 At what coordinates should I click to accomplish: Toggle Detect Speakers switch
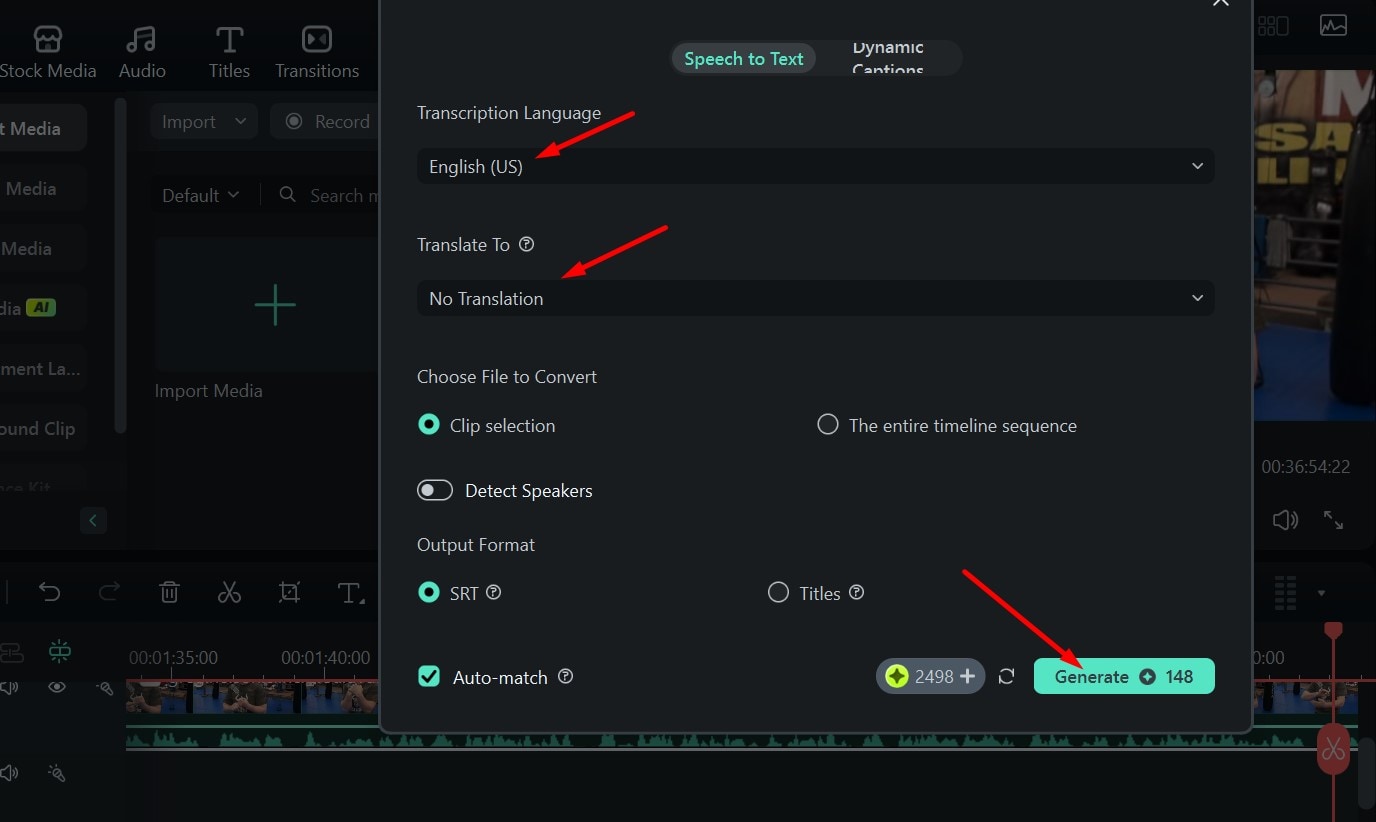[x=436, y=490]
